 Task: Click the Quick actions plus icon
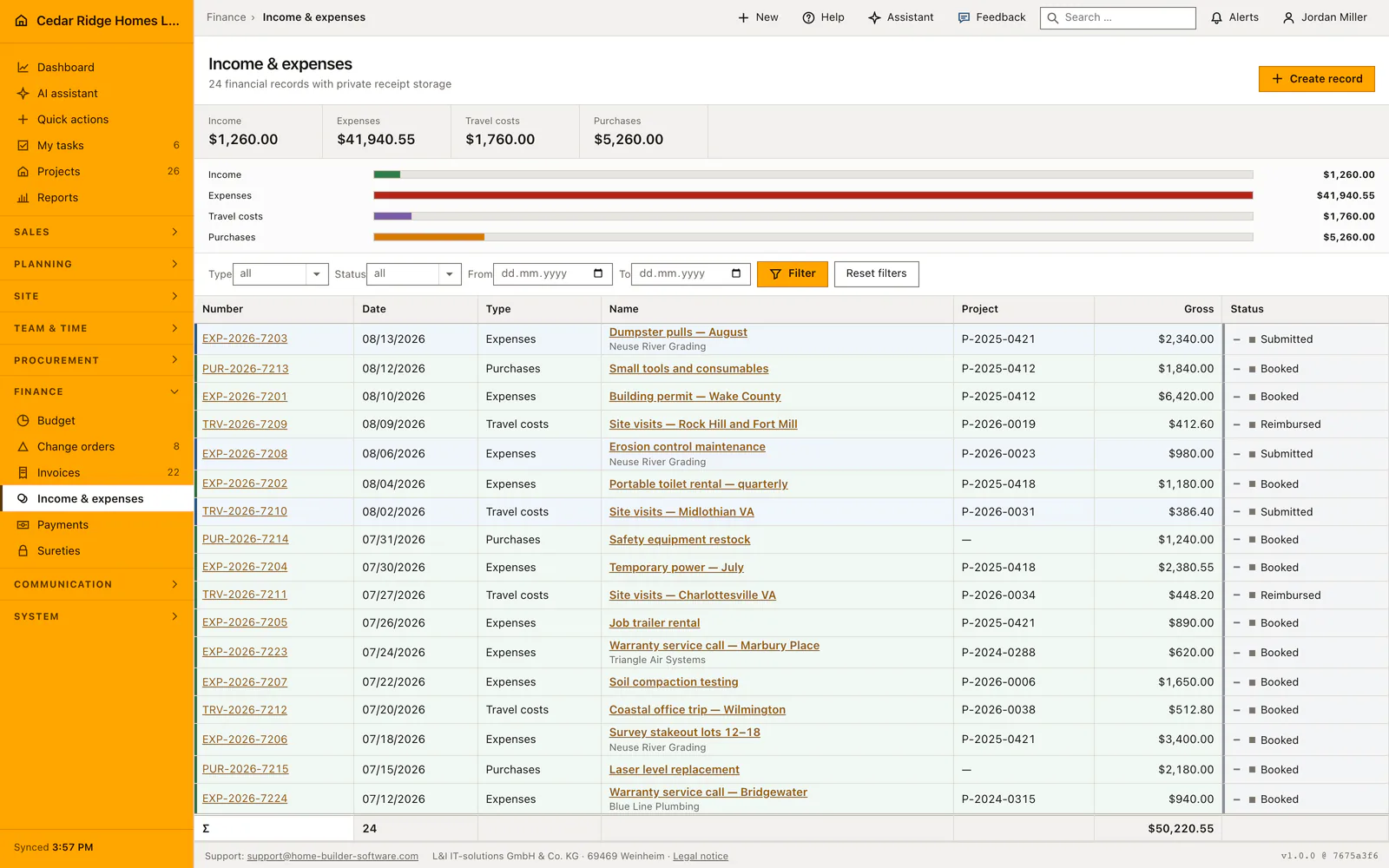coord(23,120)
